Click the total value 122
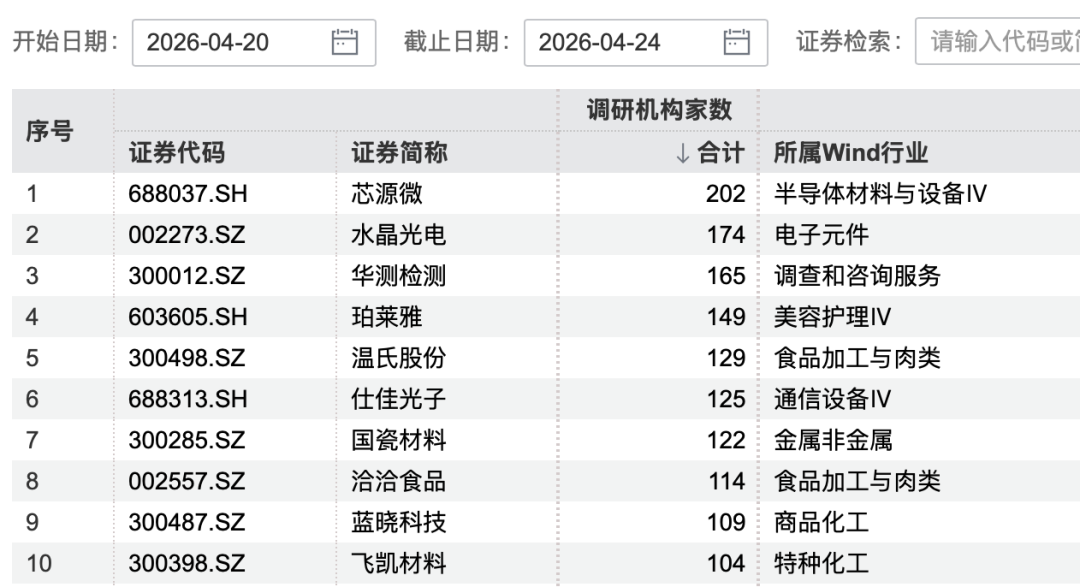The height and width of the screenshot is (587, 1080). tap(726, 440)
